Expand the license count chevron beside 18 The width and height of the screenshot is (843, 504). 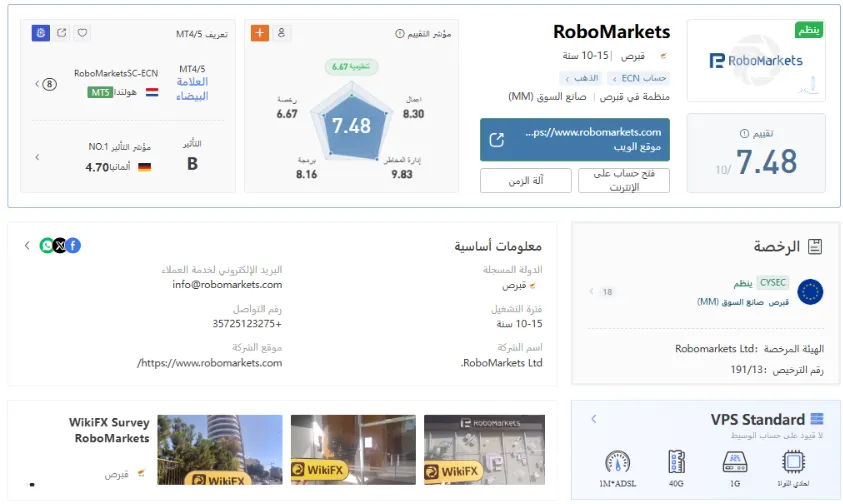tap(592, 292)
